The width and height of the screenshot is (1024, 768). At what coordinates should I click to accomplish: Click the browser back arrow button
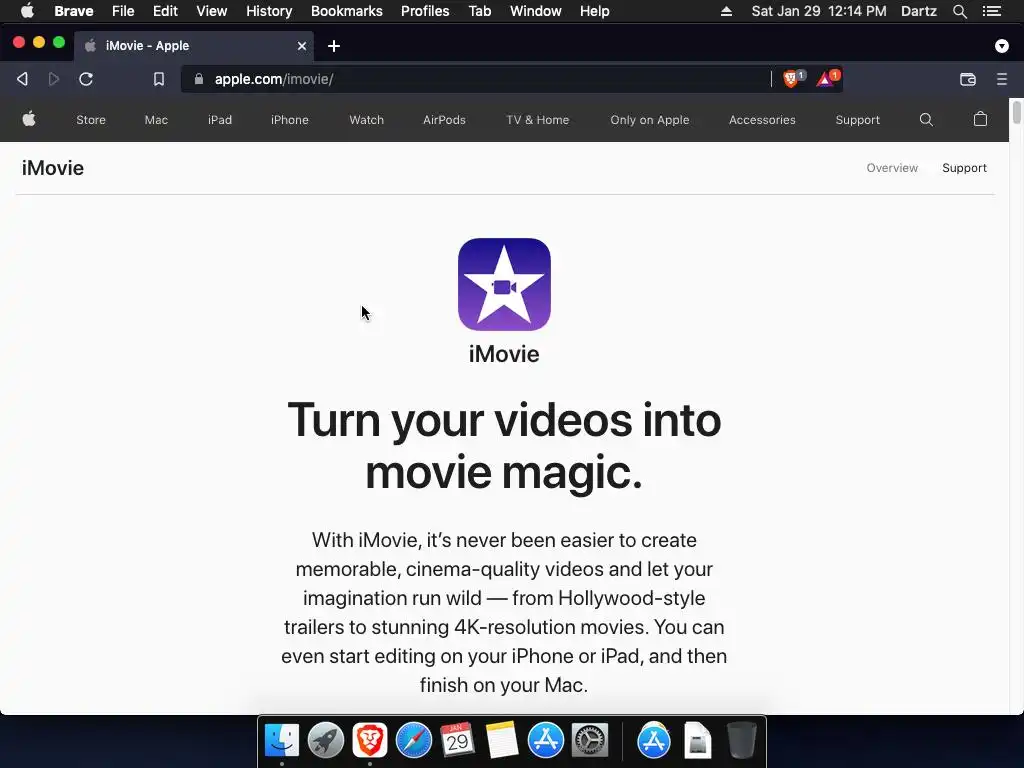pyautogui.click(x=22, y=79)
